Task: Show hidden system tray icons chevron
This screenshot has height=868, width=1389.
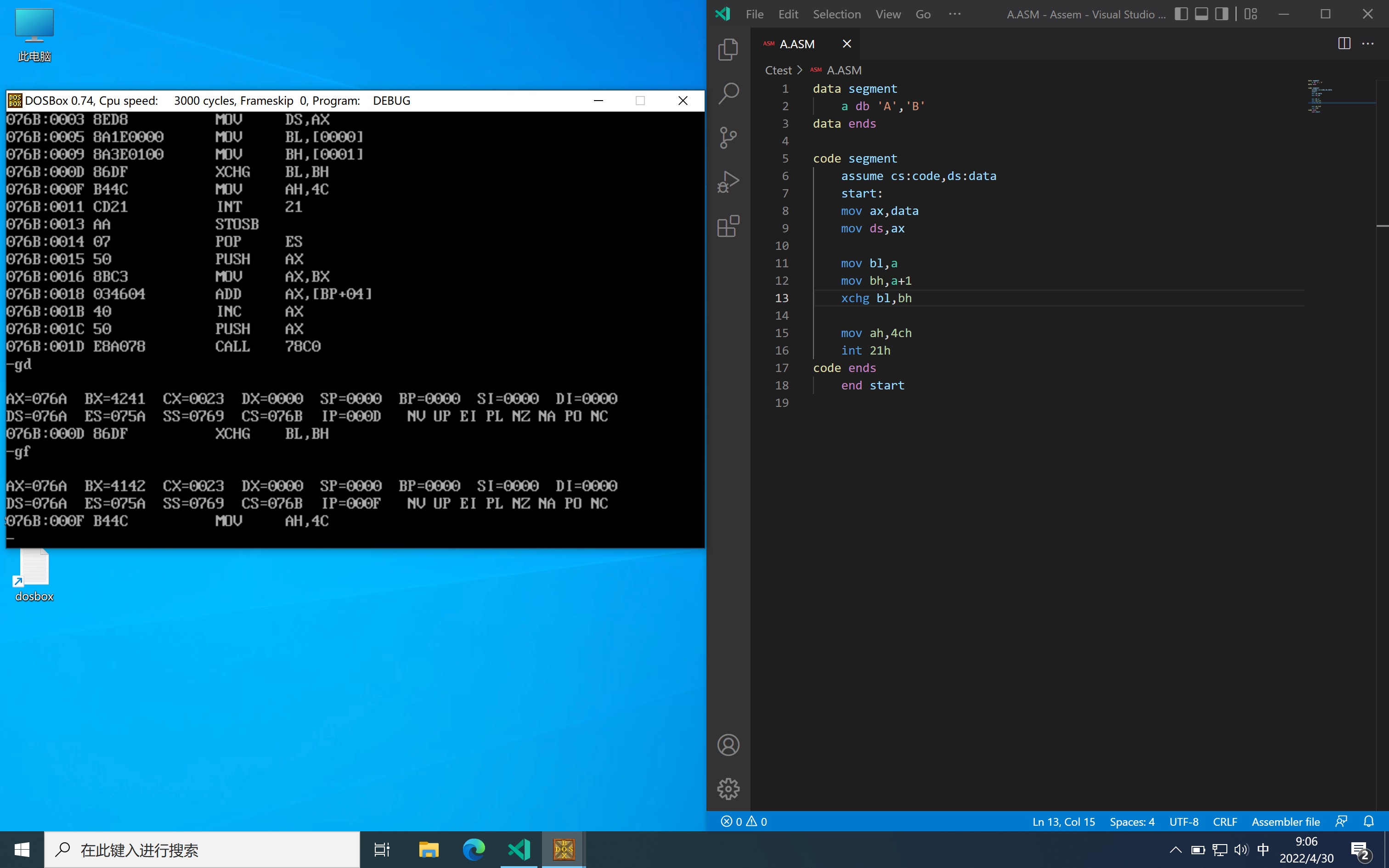Action: click(1175, 850)
